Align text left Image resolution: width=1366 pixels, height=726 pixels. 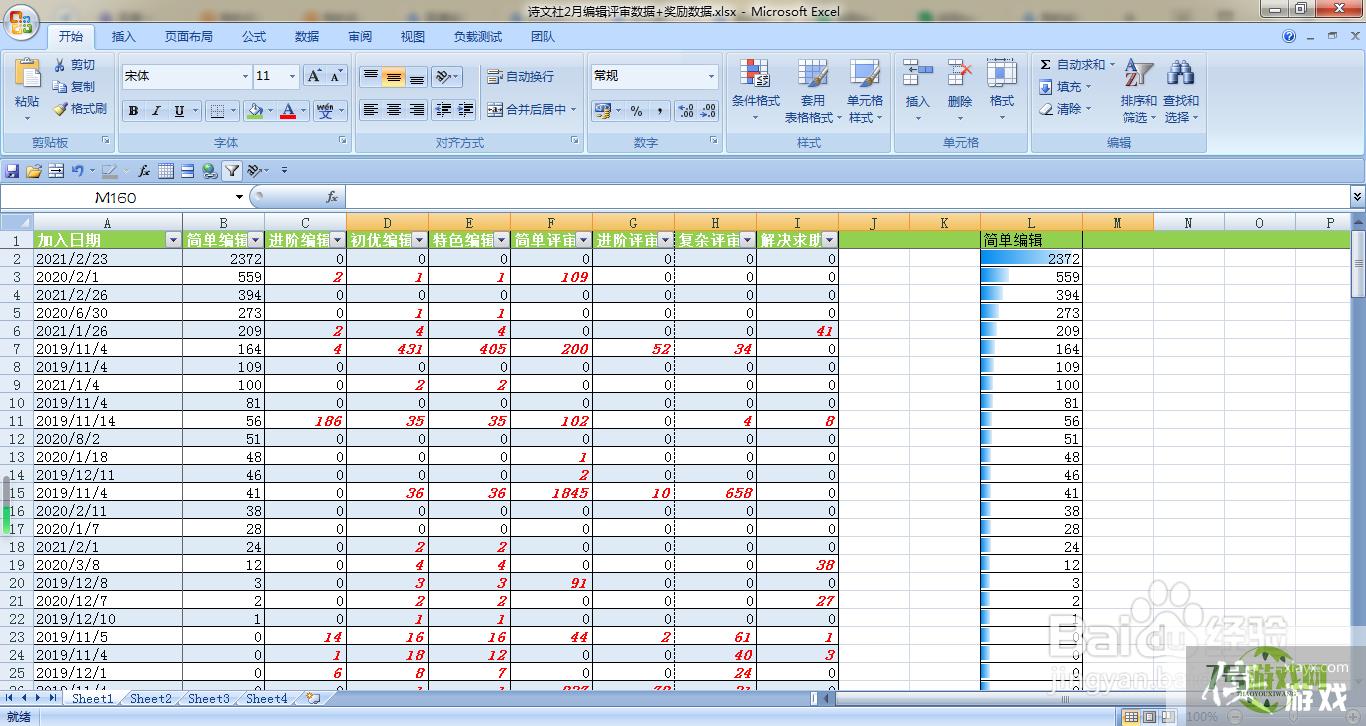[x=371, y=110]
